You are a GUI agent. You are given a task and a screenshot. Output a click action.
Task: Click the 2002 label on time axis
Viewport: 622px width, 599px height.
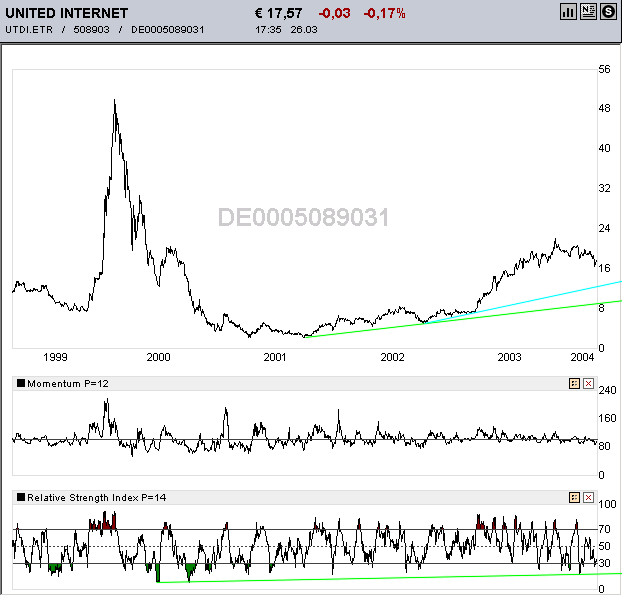392,357
